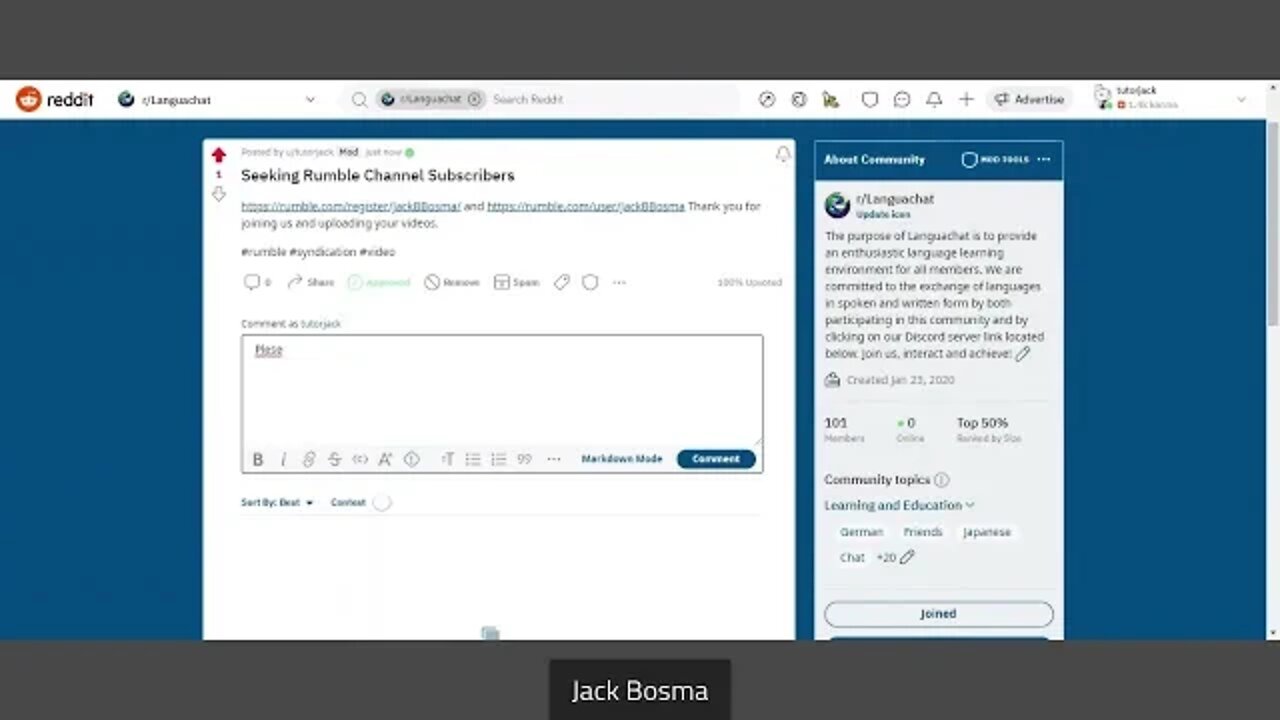Open About Community ellipsis menu

click(x=1044, y=159)
